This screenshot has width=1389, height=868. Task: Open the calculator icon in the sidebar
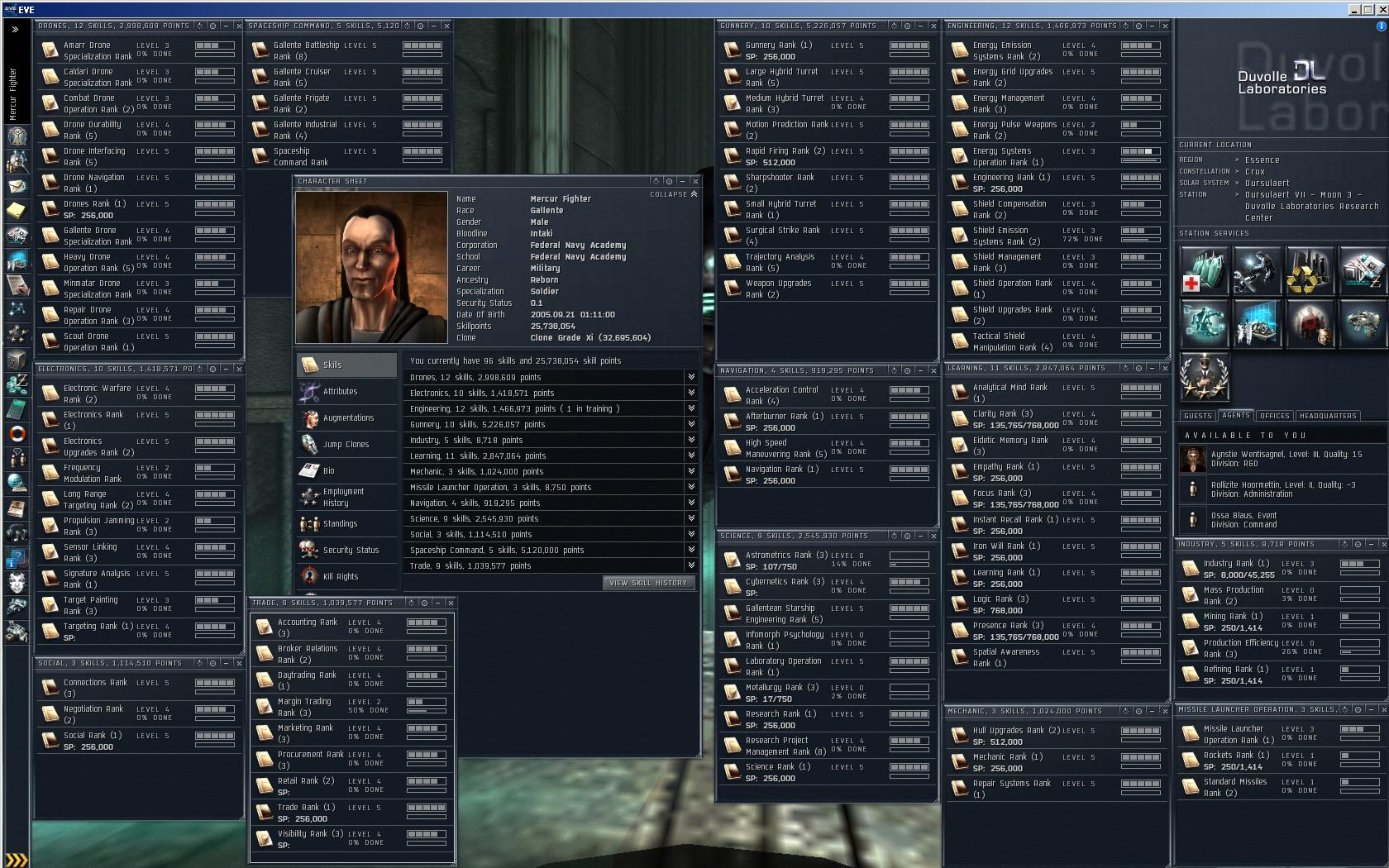pyautogui.click(x=17, y=408)
